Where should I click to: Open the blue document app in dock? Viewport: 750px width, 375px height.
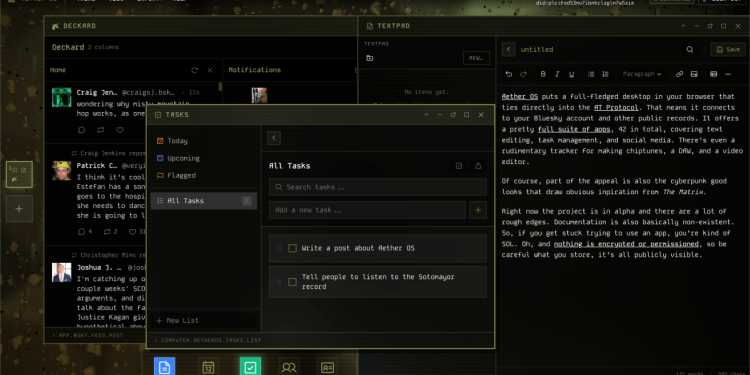(165, 367)
